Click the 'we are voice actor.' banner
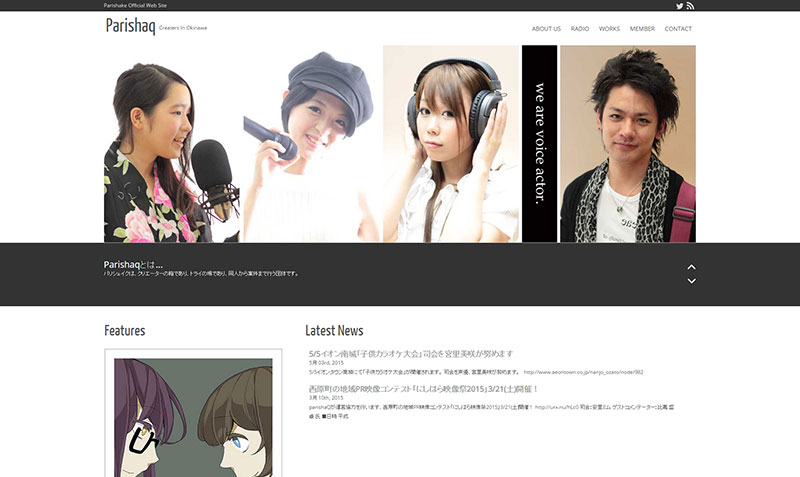The width and height of the screenshot is (800, 477). [539, 144]
